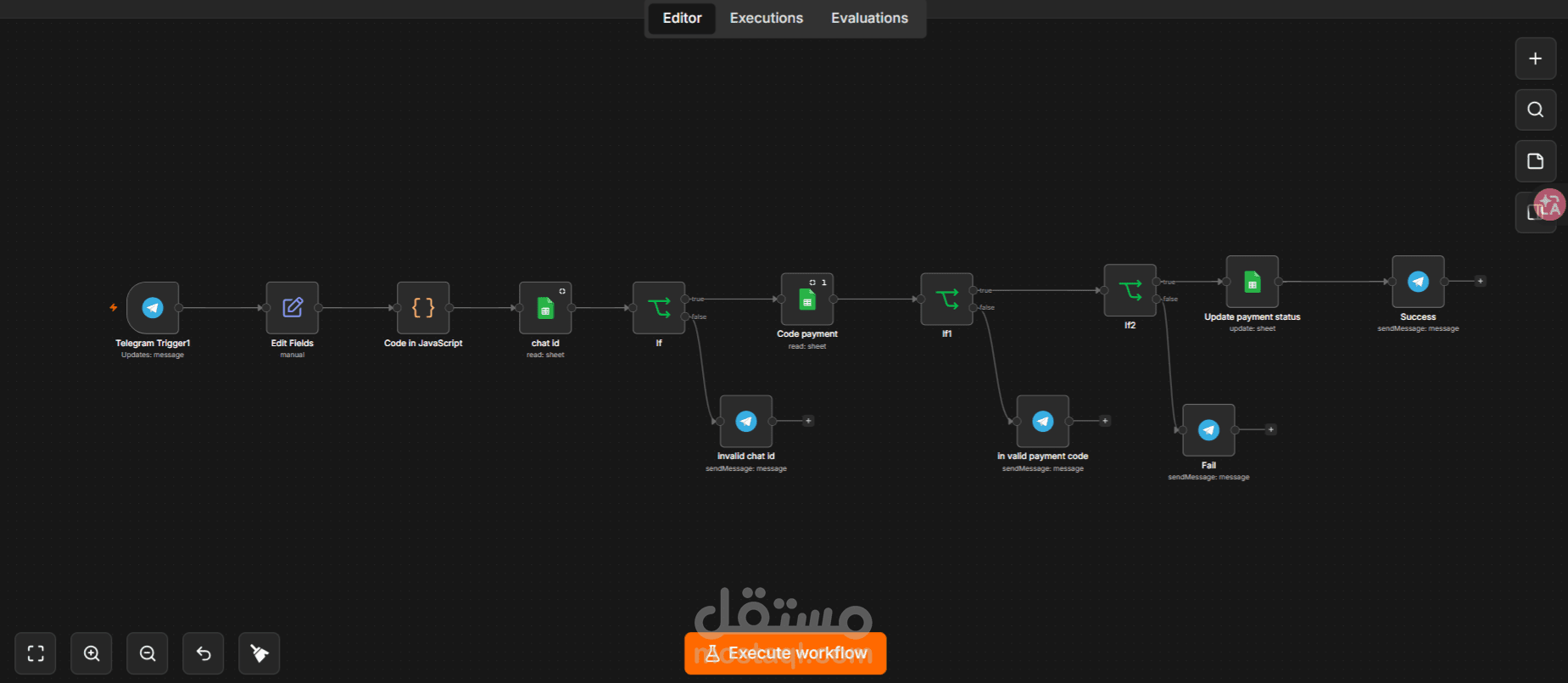
Task: Click the "Code in JavaScript" label
Action: [x=423, y=344]
